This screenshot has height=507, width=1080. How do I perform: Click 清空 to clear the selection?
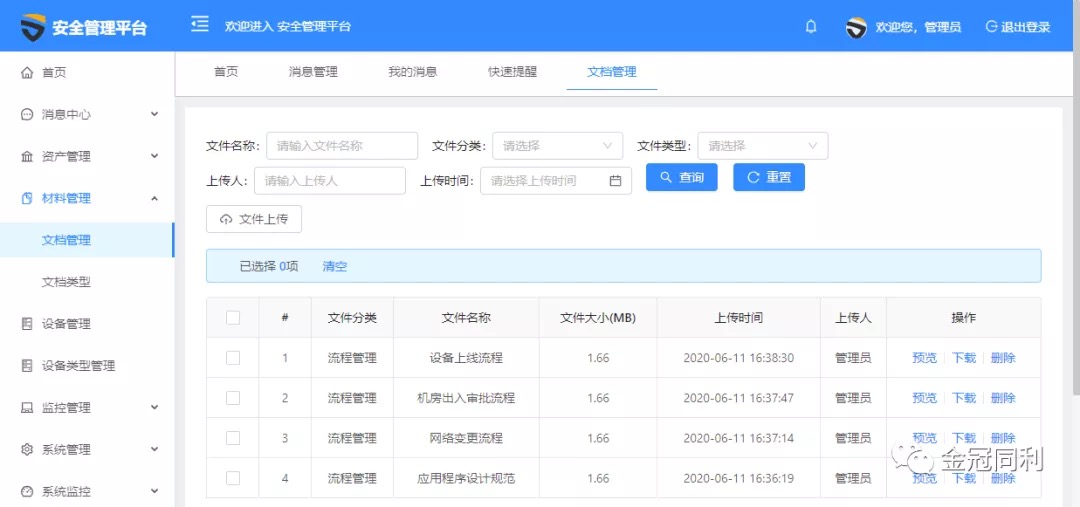click(334, 267)
